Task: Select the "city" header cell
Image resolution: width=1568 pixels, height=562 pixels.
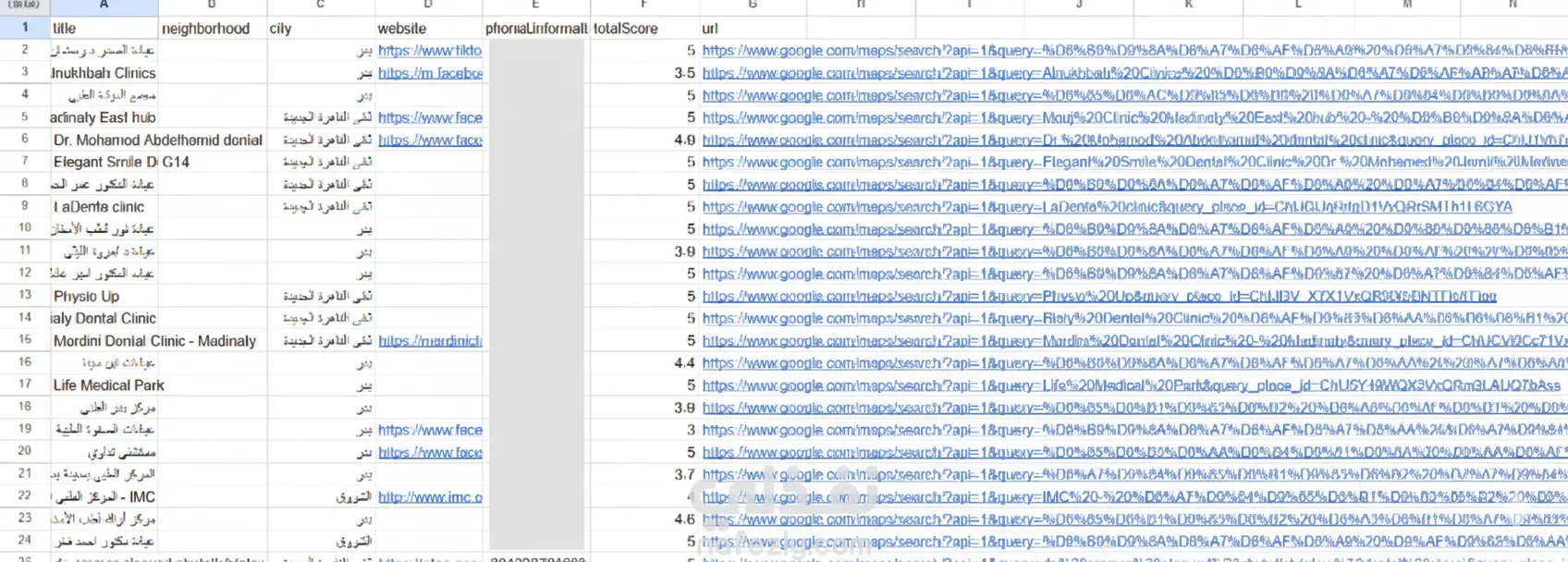Action: (x=321, y=28)
